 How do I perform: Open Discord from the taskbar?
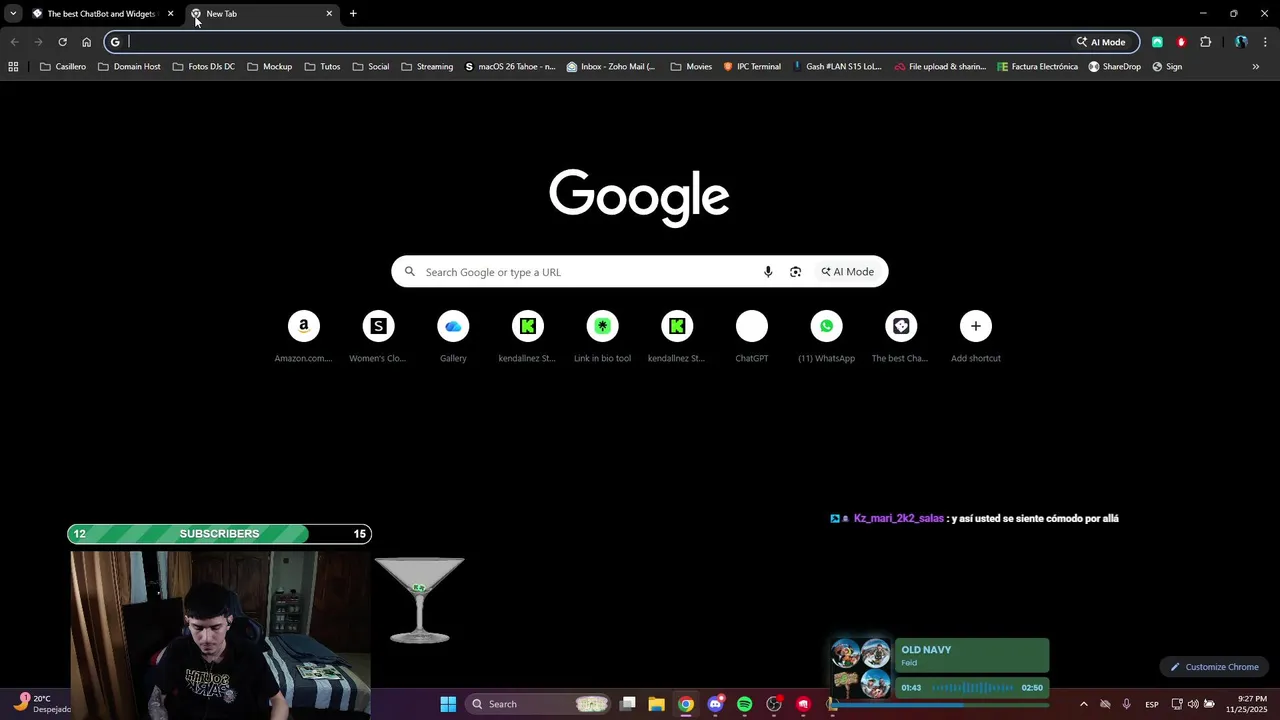715,704
